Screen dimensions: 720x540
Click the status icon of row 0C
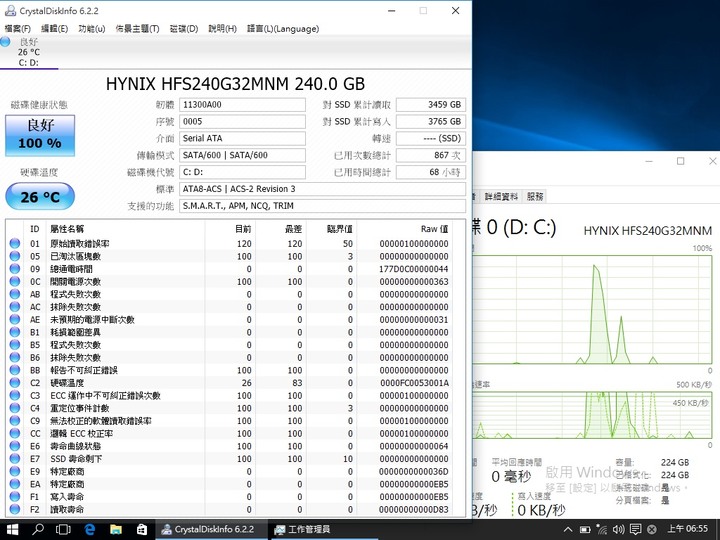[15, 281]
